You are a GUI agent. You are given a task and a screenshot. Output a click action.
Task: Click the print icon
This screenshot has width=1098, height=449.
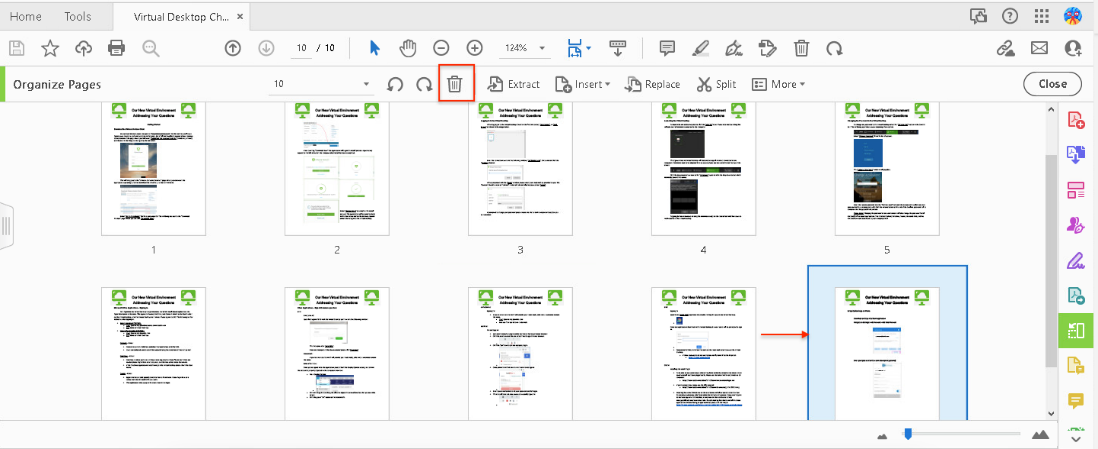(x=116, y=48)
